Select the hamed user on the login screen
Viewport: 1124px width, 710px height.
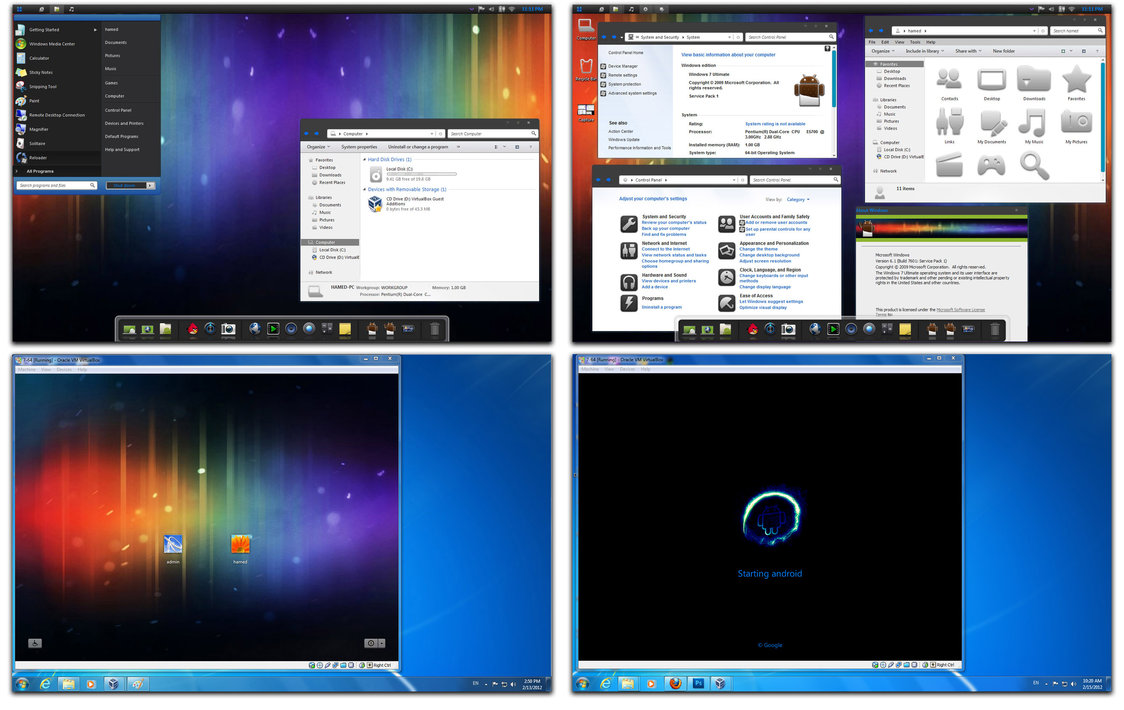(x=240, y=549)
